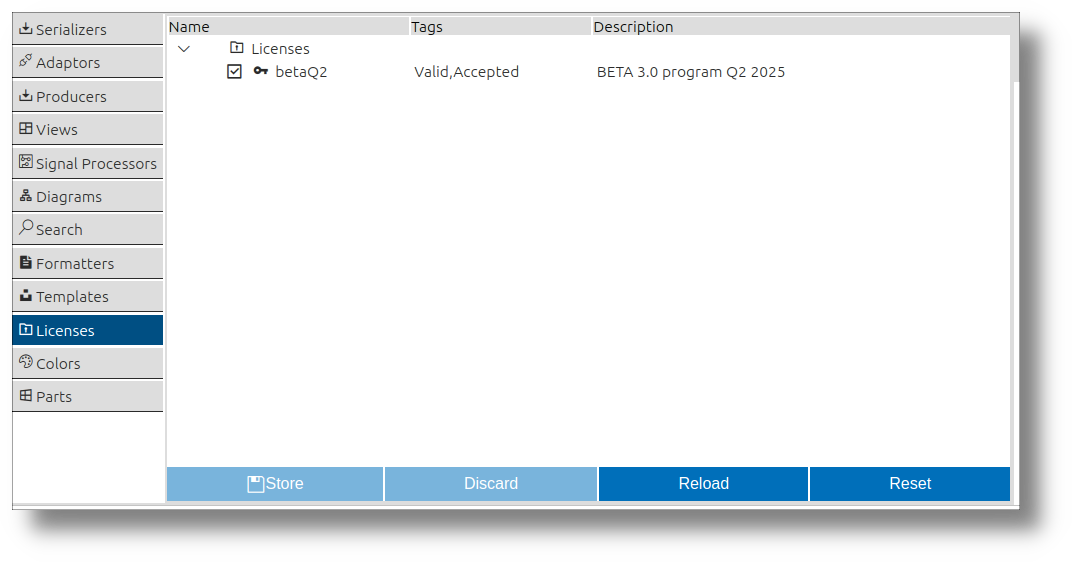
Task: Click the Valid,Accepted tags cell
Action: (x=466, y=72)
